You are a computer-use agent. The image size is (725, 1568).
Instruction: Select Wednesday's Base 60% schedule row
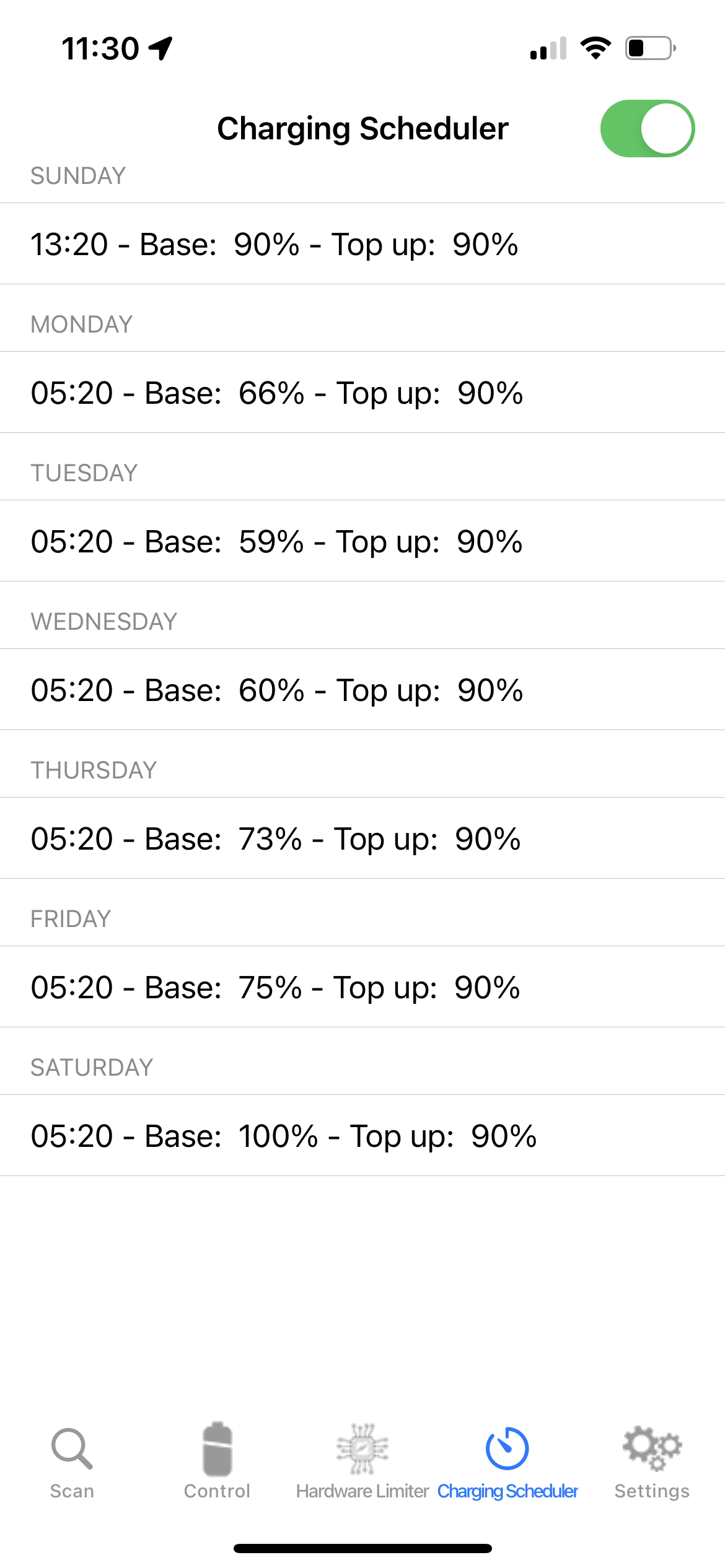362,690
